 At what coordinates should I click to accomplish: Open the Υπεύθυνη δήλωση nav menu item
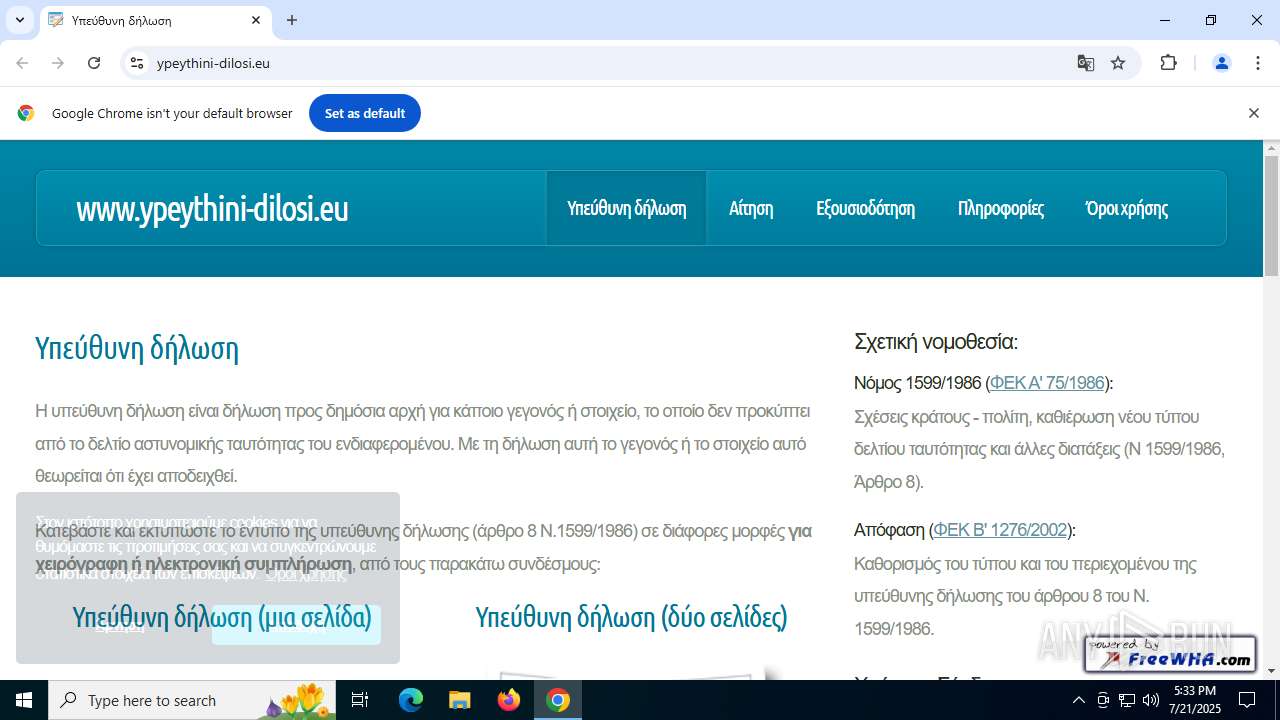pyautogui.click(x=626, y=208)
